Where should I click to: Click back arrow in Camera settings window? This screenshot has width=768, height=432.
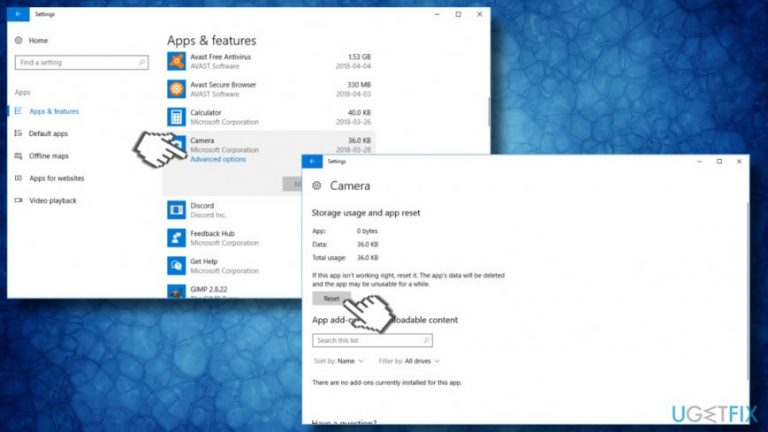tap(312, 161)
